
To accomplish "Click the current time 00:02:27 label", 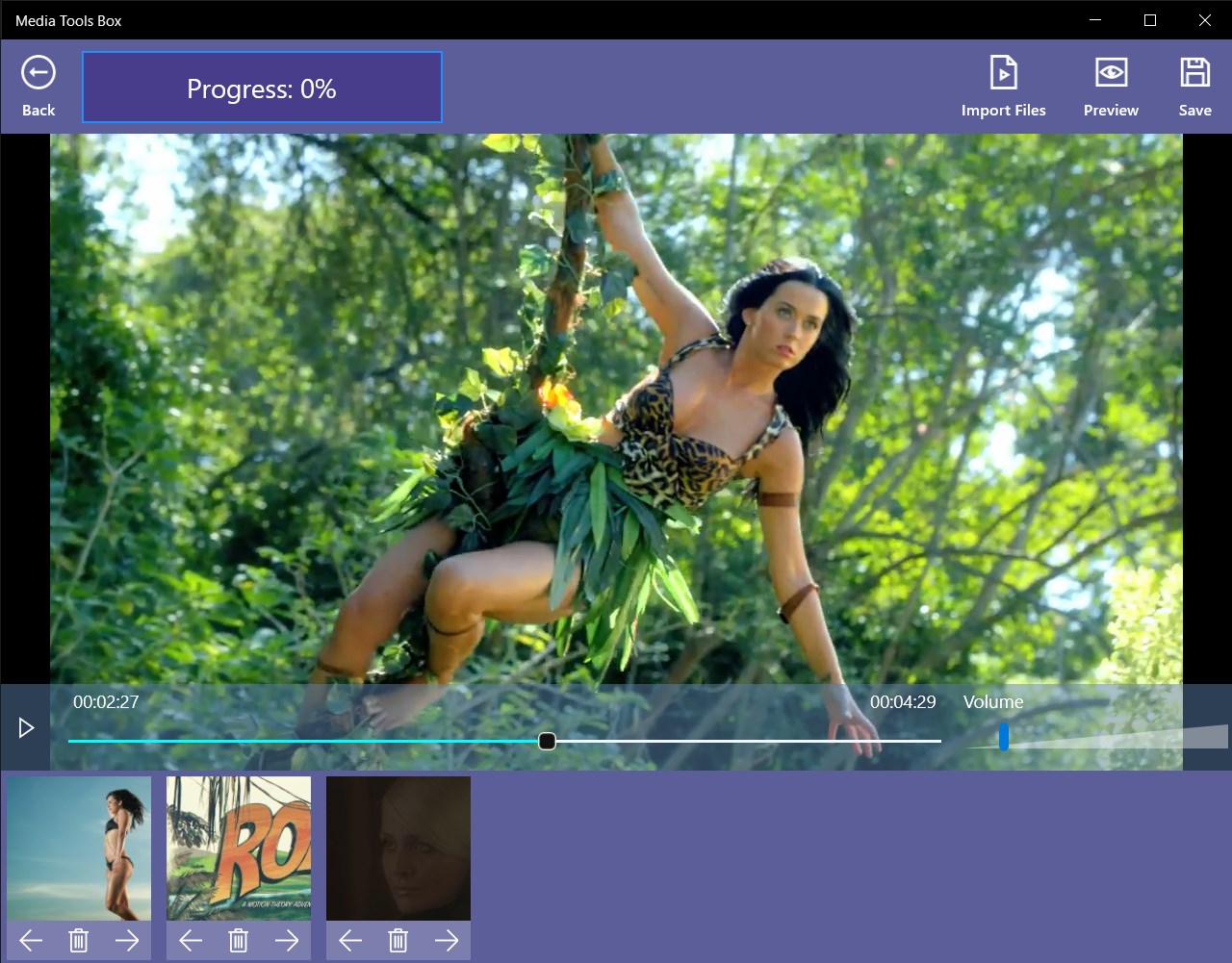I will coord(106,702).
